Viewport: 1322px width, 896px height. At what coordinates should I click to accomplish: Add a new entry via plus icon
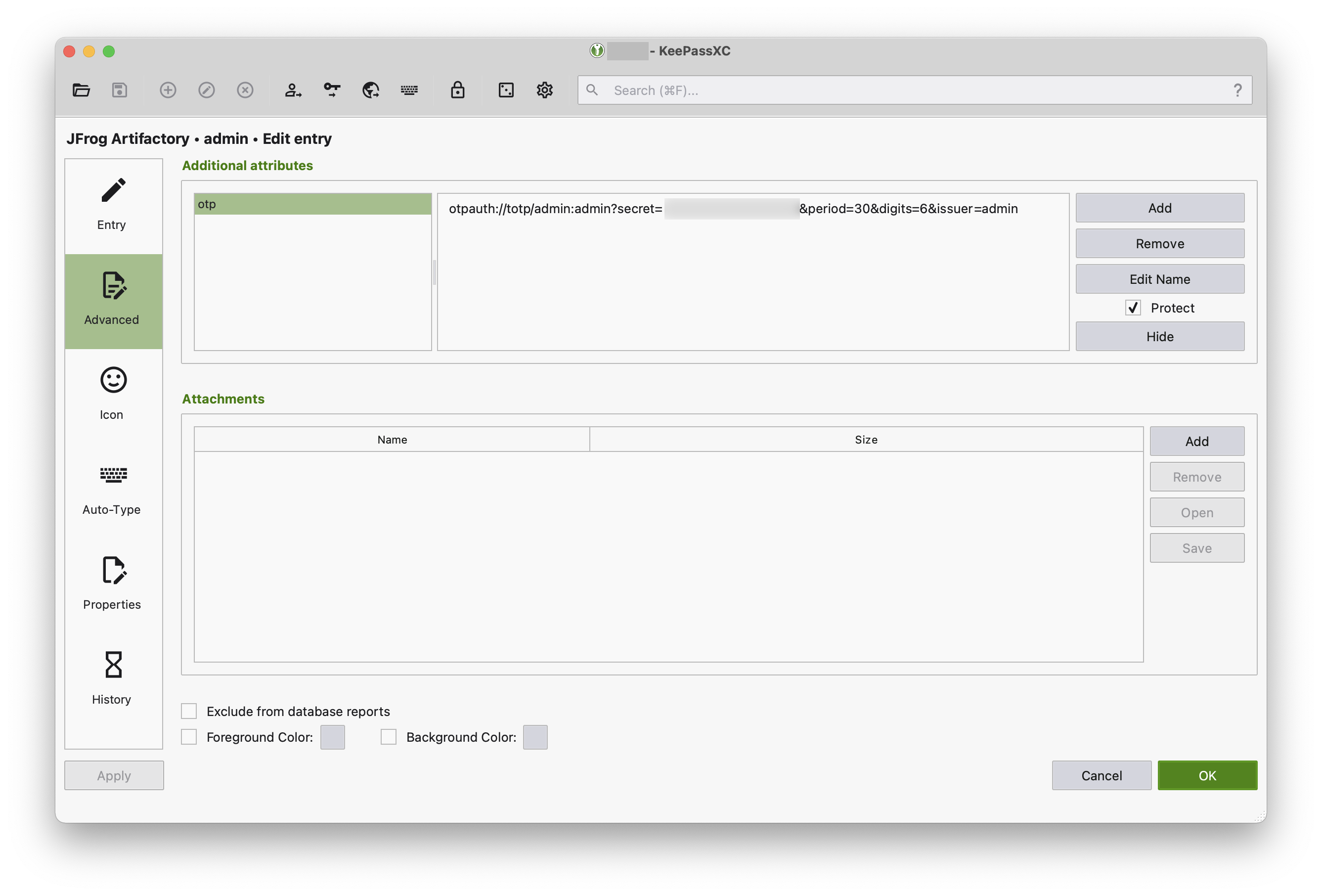(168, 90)
